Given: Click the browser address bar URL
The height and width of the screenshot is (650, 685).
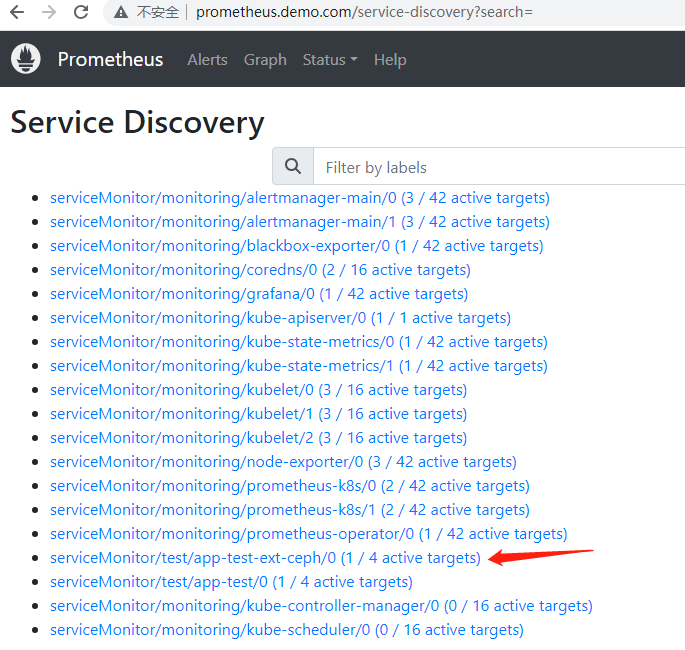Looking at the screenshot, I should tap(364, 12).
